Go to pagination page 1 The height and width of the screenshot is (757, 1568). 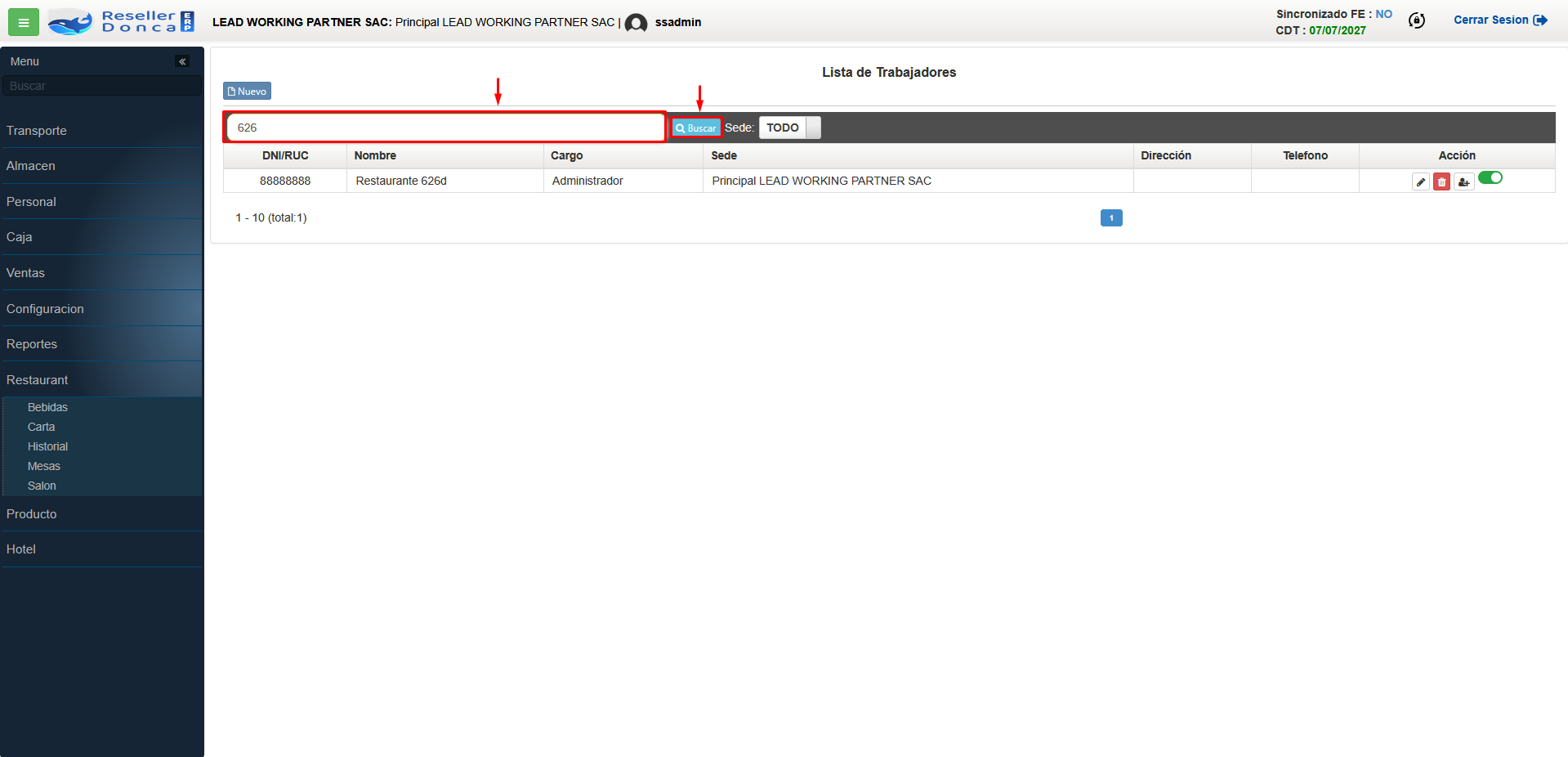[1110, 217]
